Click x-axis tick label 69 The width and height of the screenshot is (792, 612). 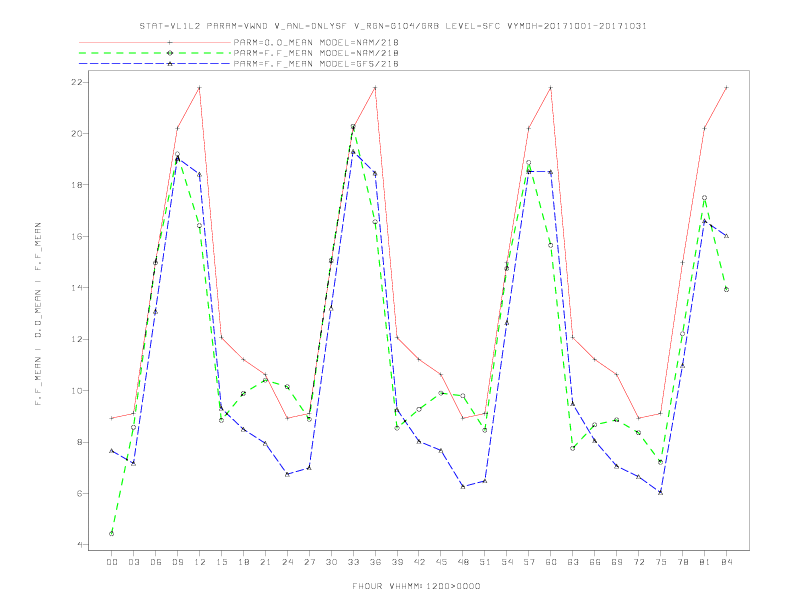[617, 562]
